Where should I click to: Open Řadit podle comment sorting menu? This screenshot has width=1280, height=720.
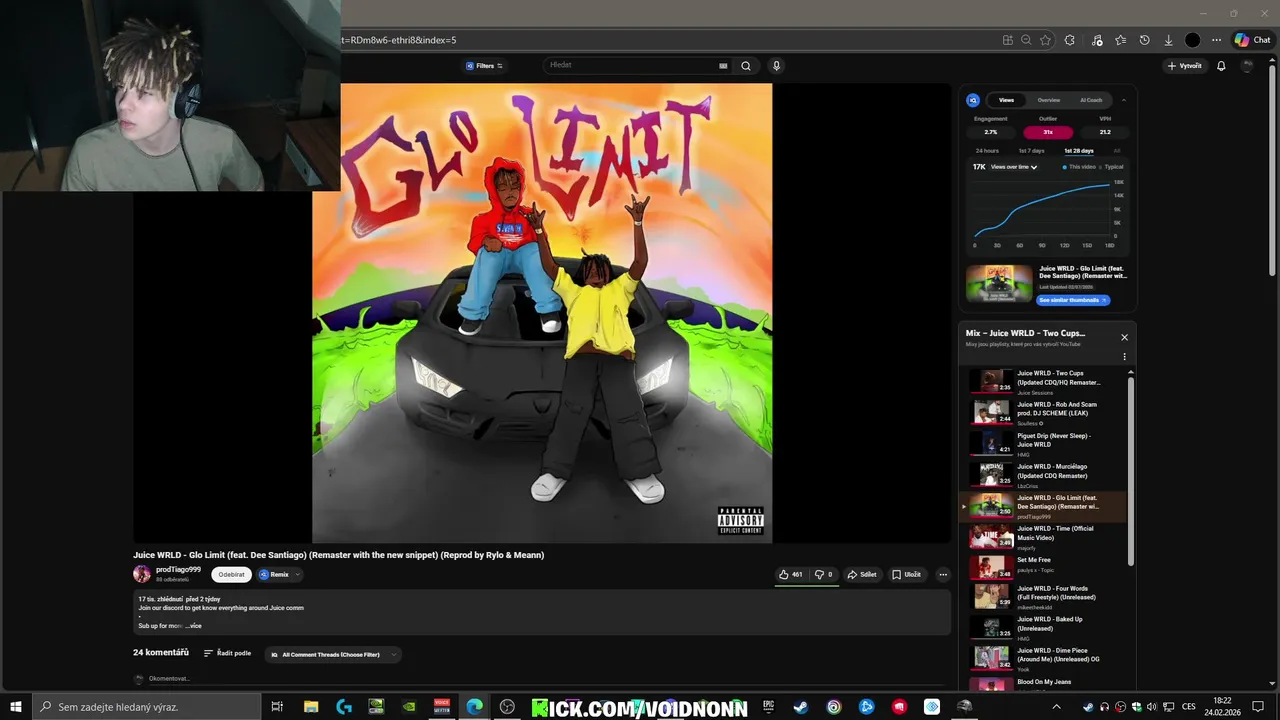227,653
